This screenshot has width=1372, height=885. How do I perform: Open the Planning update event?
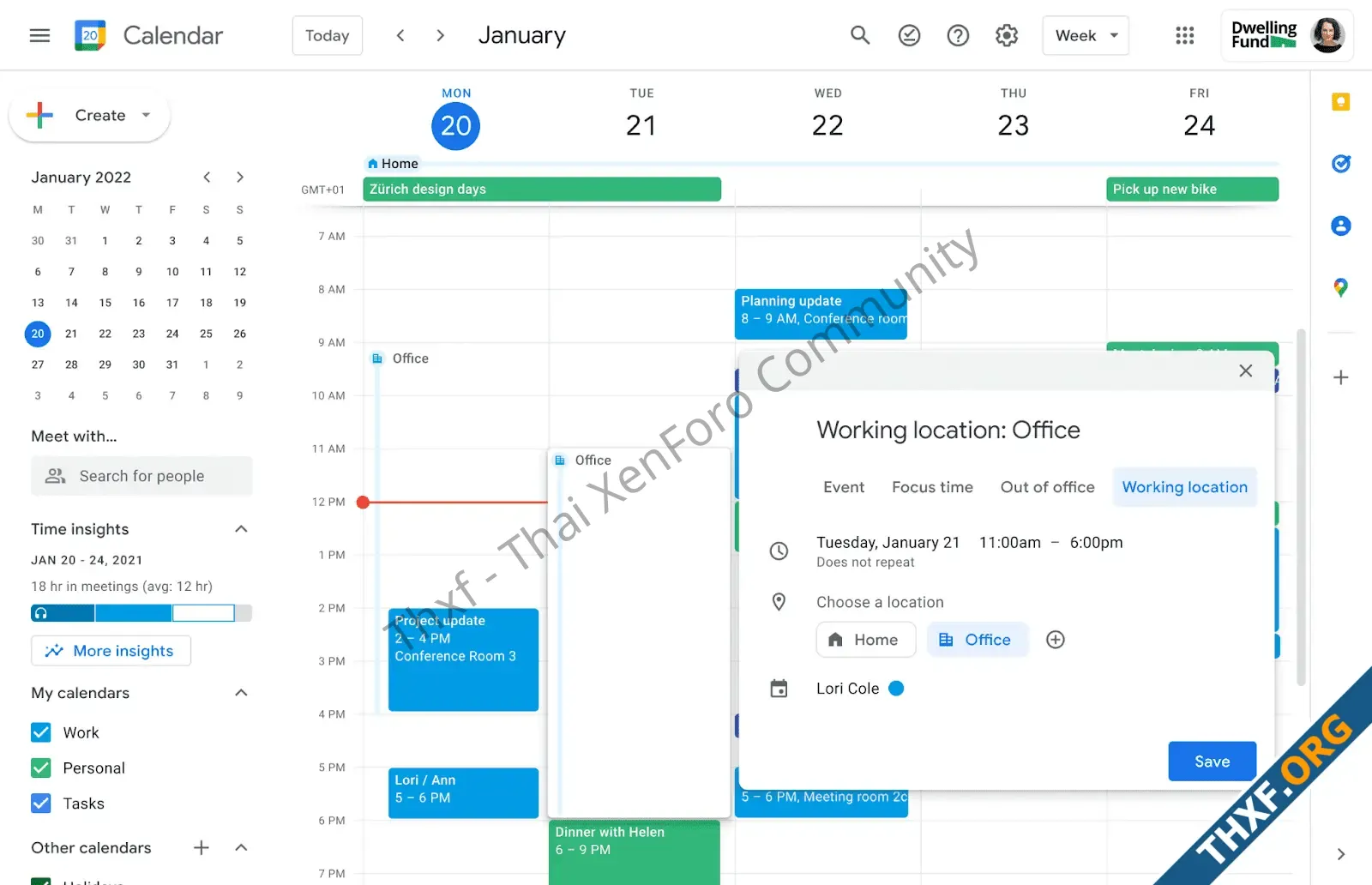821,314
